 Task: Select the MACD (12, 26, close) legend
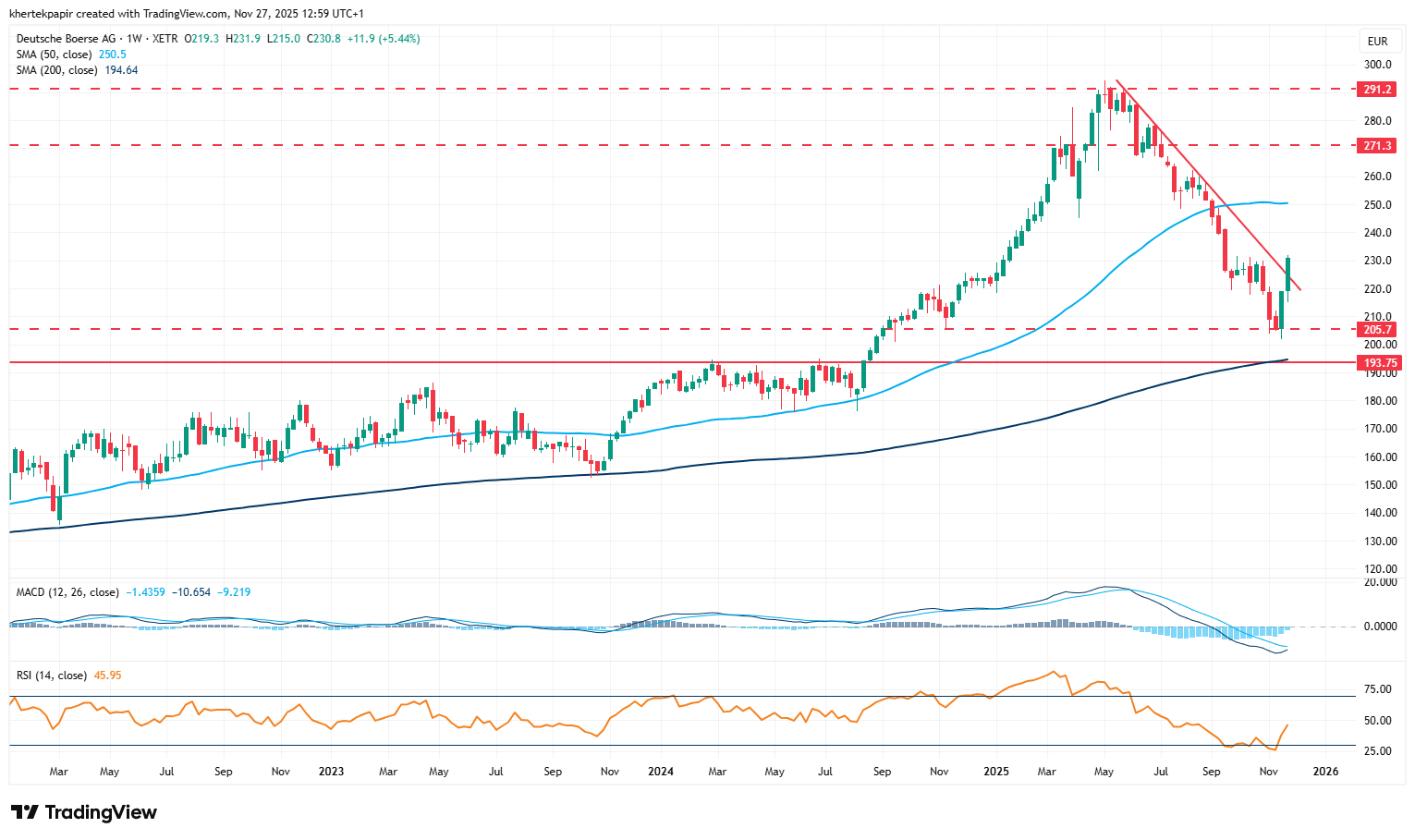click(68, 592)
